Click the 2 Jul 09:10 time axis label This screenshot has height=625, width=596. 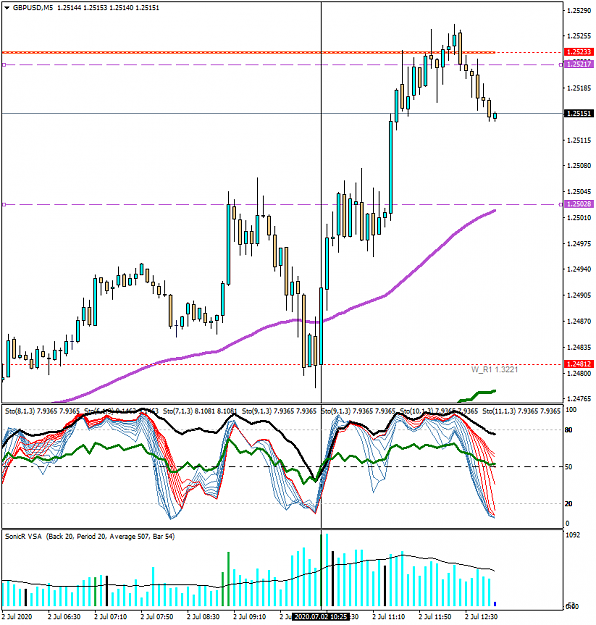coord(250,617)
